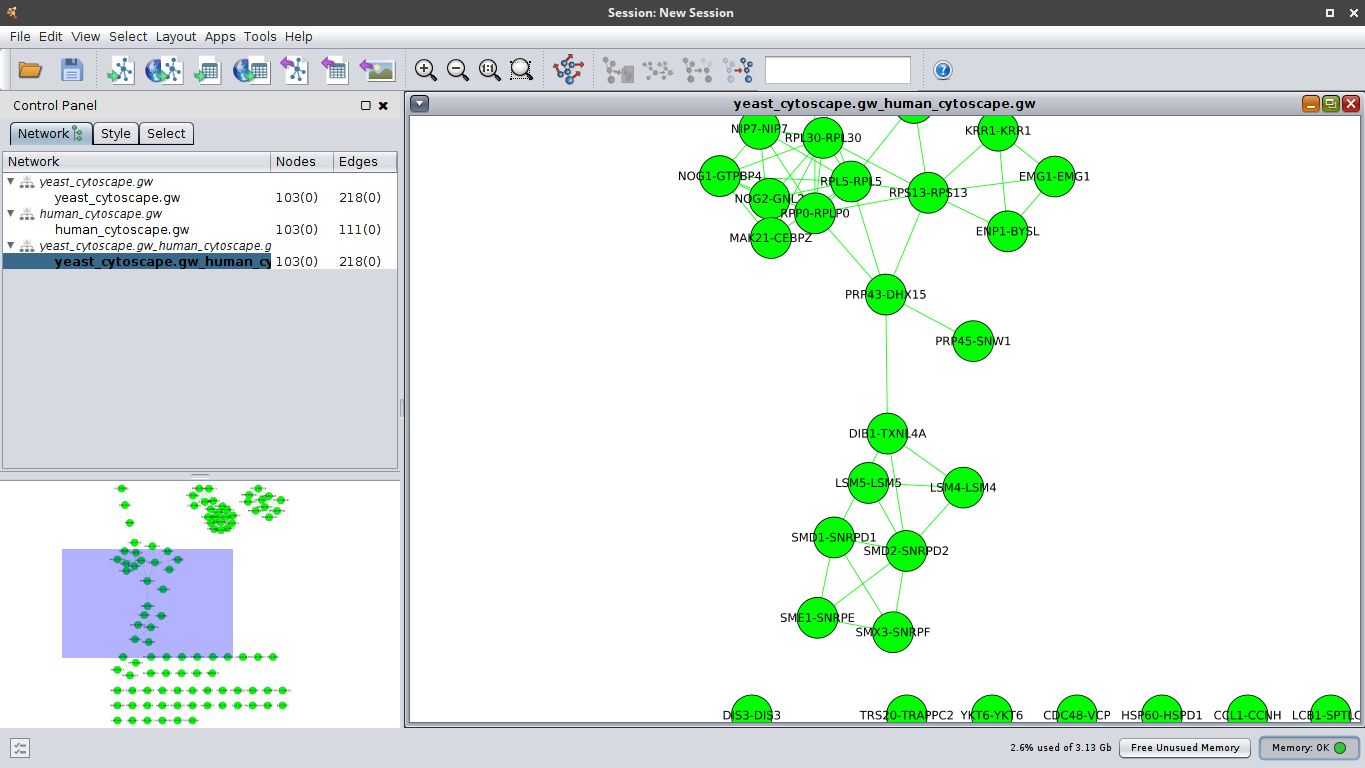Open the Select menu
Viewport: 1365px width, 768px height.
(x=128, y=36)
